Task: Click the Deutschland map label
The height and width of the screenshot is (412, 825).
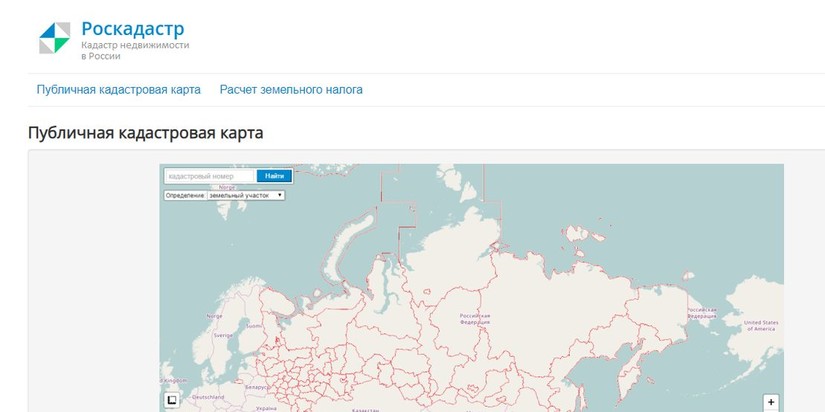Action: (208, 398)
